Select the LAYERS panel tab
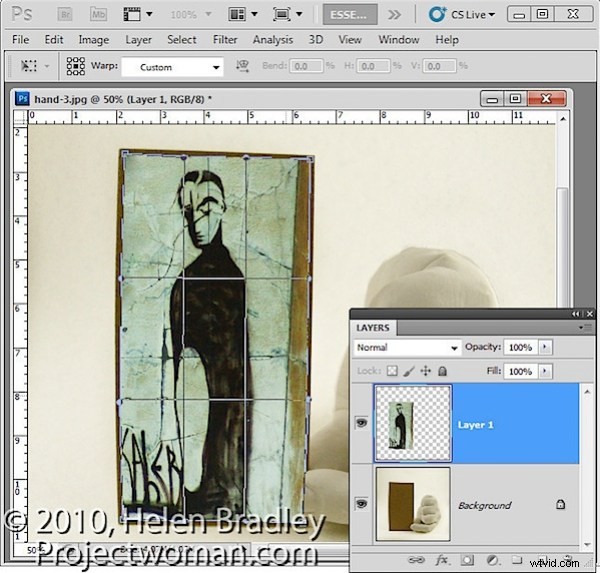 coord(373,328)
